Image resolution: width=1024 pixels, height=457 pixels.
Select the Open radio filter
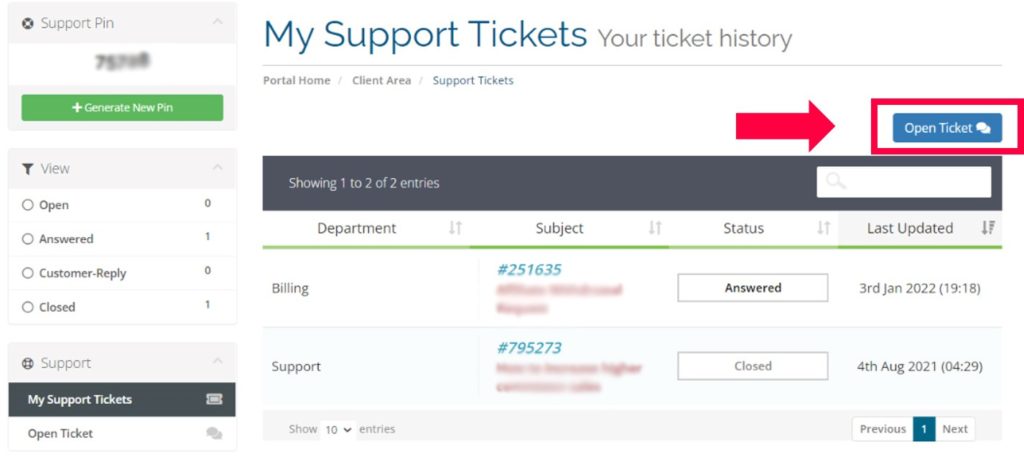pyautogui.click(x=27, y=205)
